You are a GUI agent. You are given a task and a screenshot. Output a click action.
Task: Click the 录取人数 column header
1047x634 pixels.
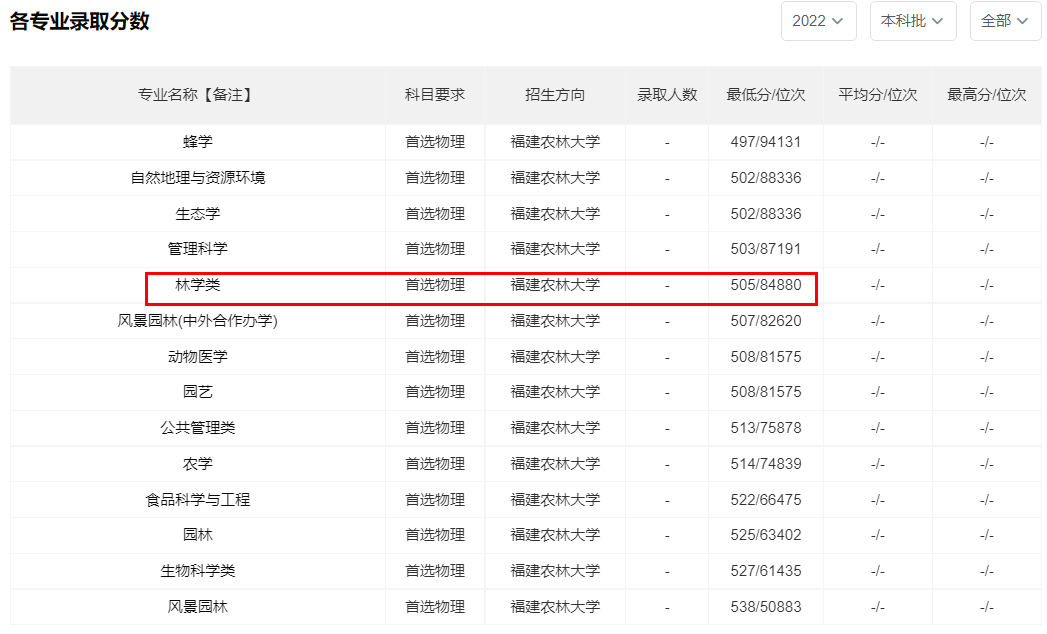(667, 95)
